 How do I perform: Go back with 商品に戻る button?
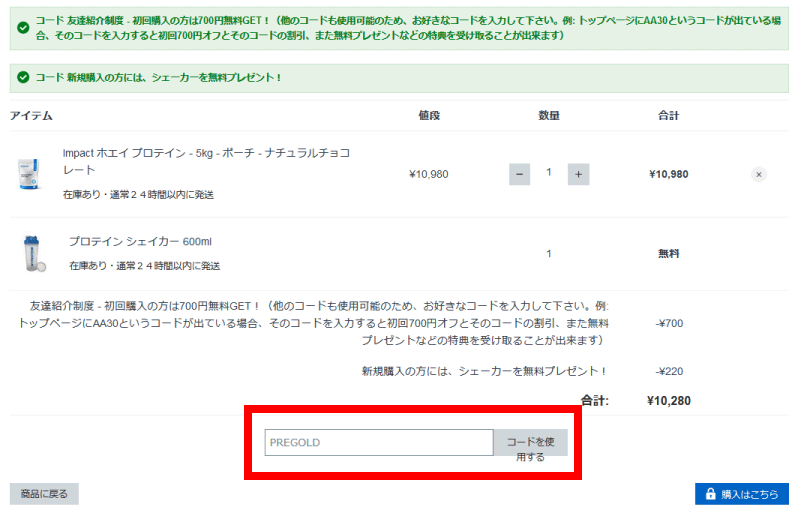44,494
